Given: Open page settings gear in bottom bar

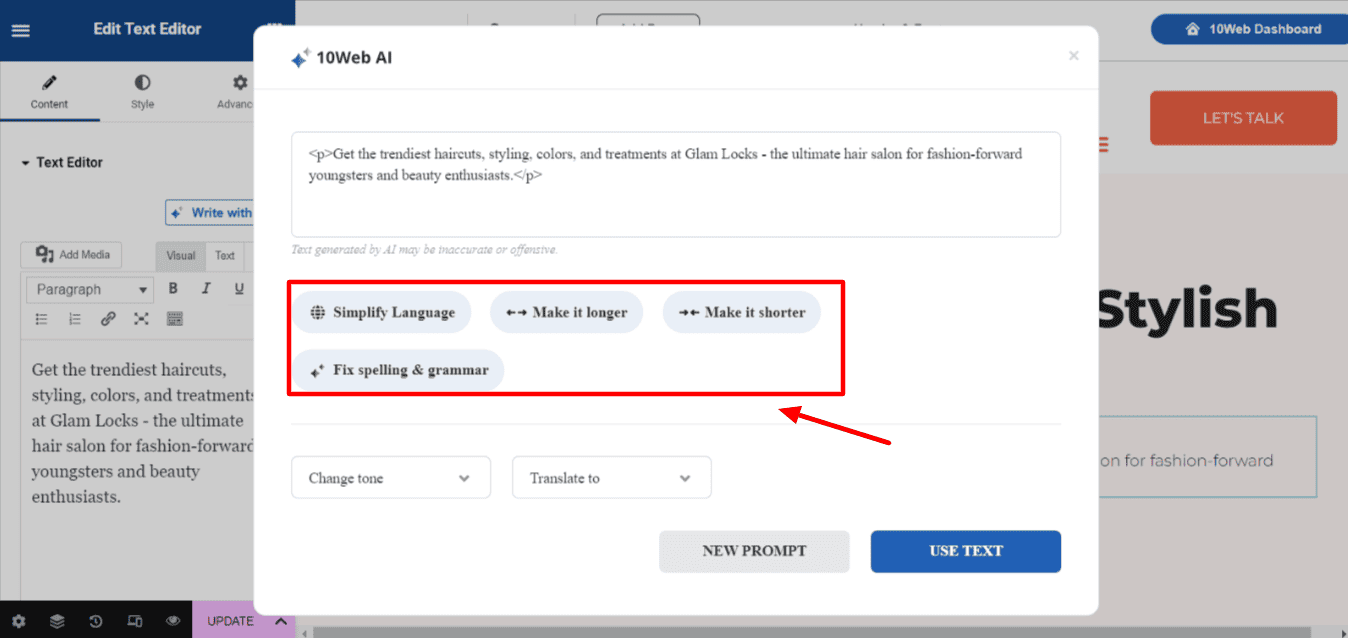Looking at the screenshot, I should pos(18,621).
